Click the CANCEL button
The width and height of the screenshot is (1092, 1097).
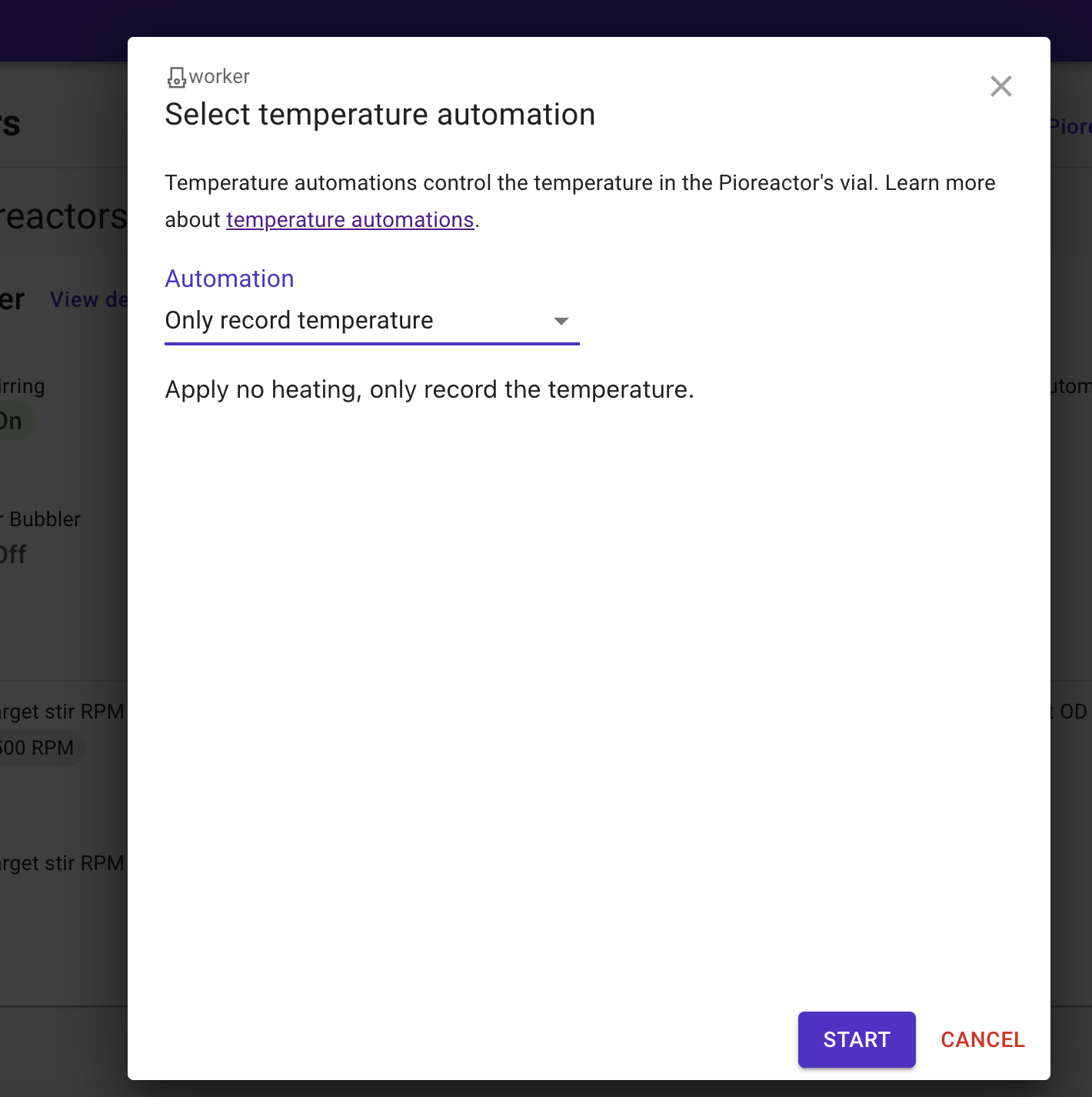(983, 1039)
